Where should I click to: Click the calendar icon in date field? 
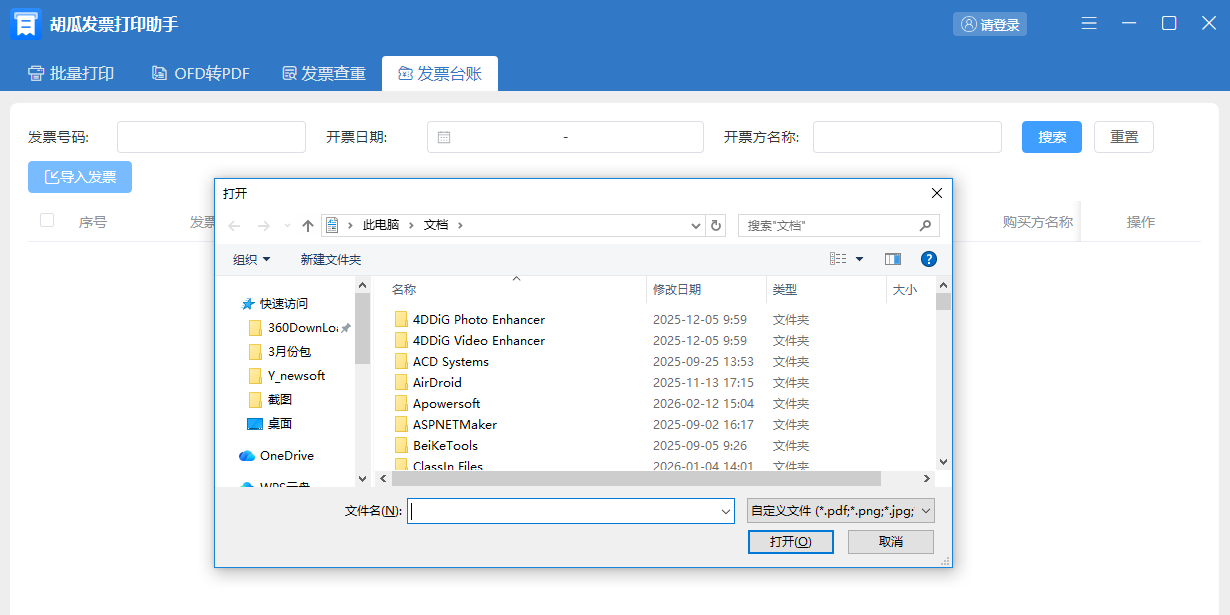[444, 137]
